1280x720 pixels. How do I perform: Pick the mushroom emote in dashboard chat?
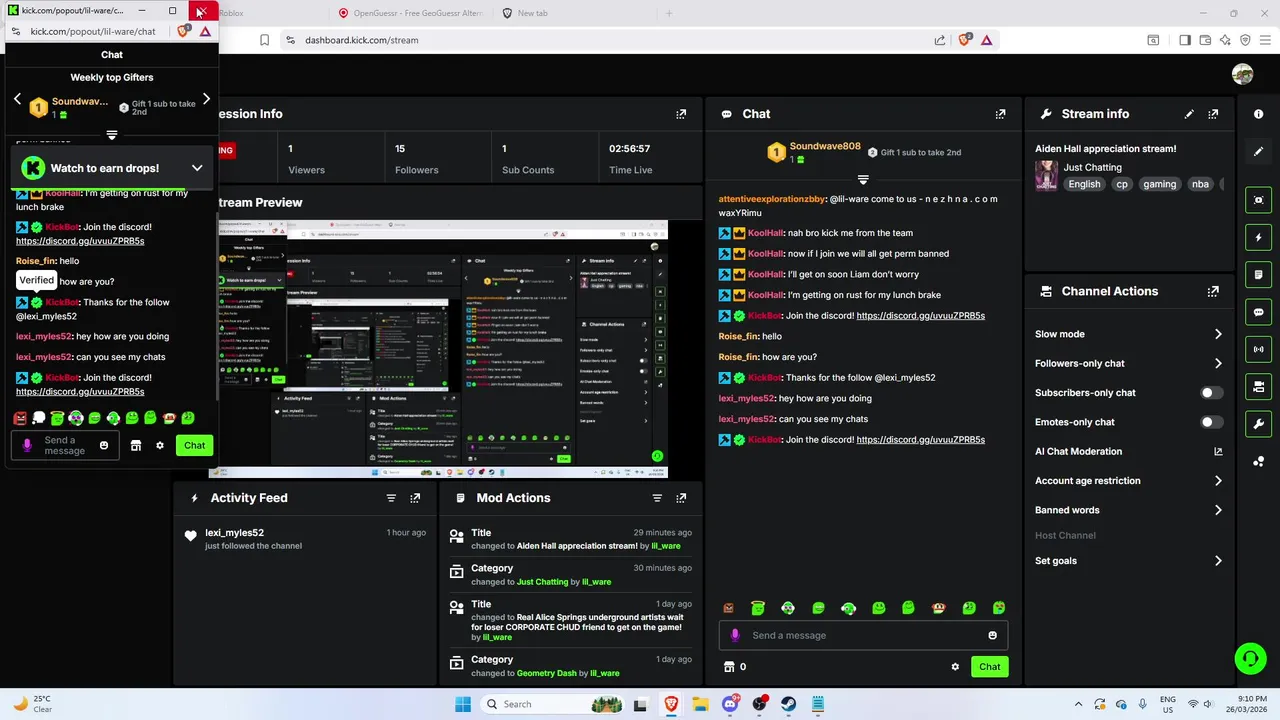pos(938,608)
